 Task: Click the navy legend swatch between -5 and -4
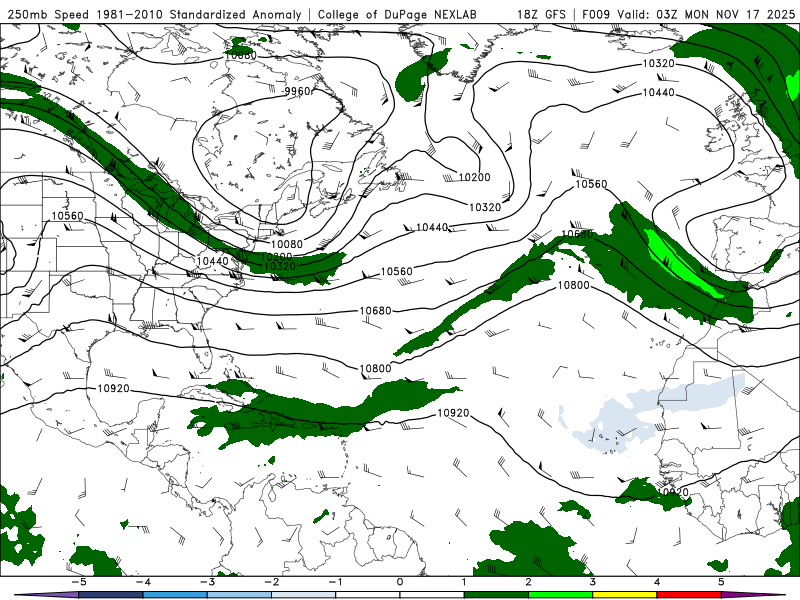point(111,595)
